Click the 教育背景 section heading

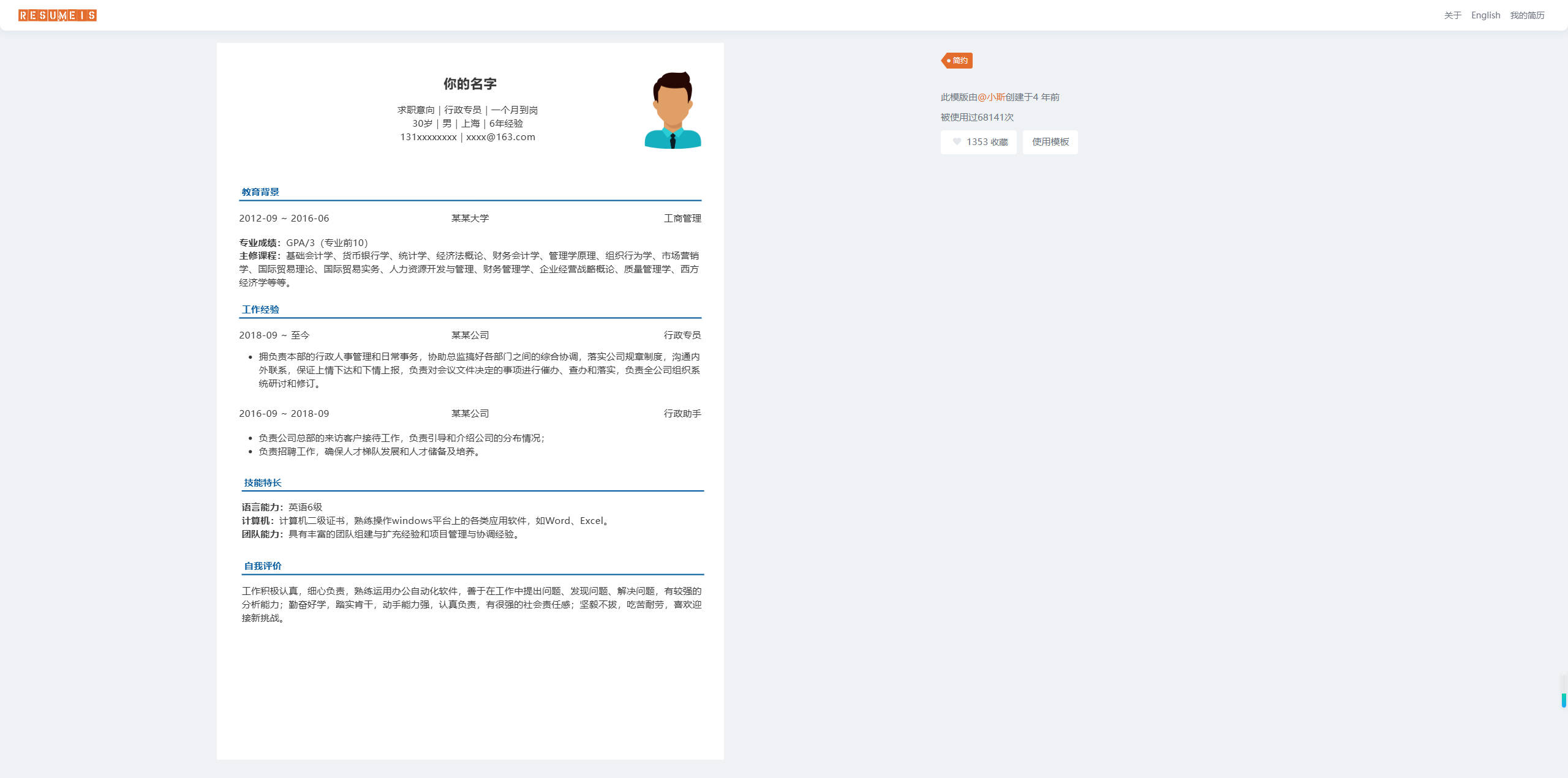tap(260, 192)
